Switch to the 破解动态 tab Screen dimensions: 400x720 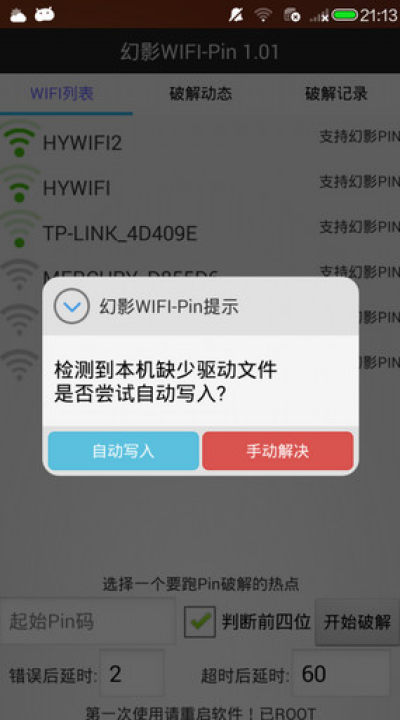(201, 94)
